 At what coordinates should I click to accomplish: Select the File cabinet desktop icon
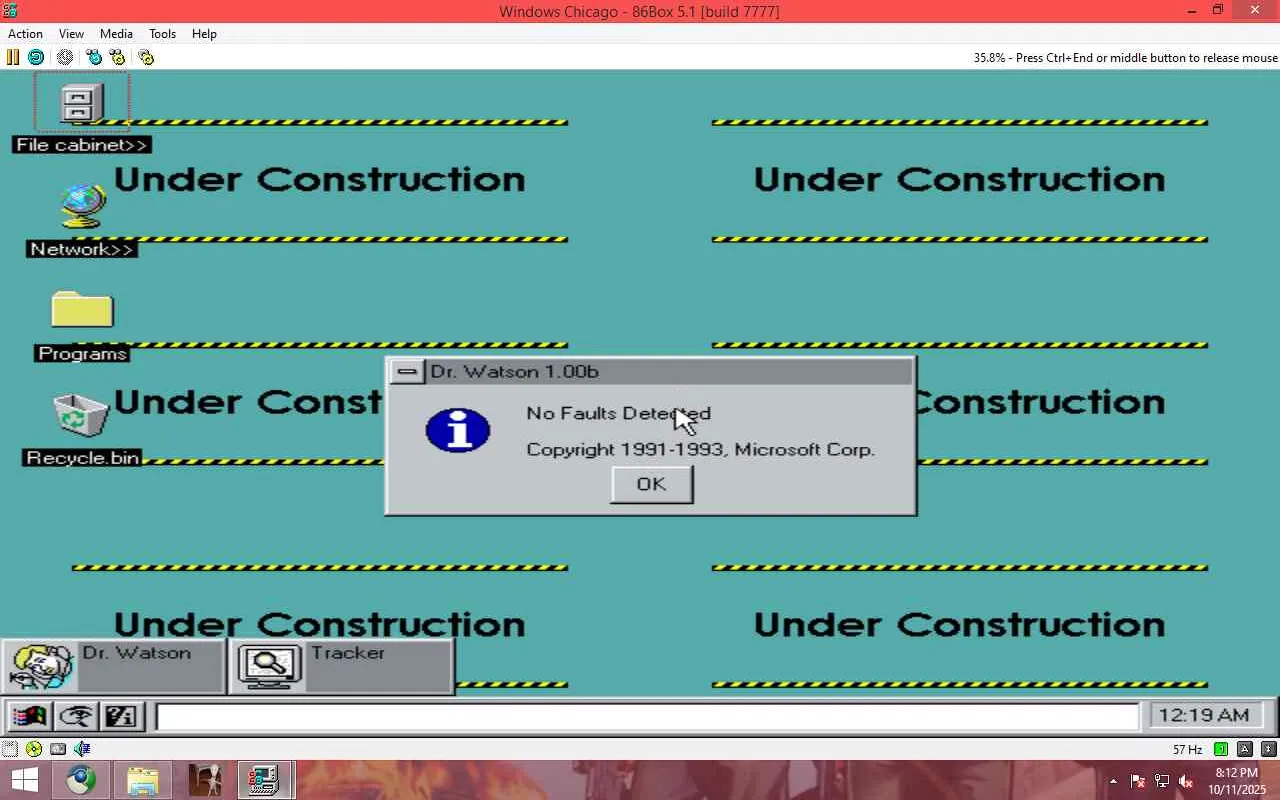point(82,114)
